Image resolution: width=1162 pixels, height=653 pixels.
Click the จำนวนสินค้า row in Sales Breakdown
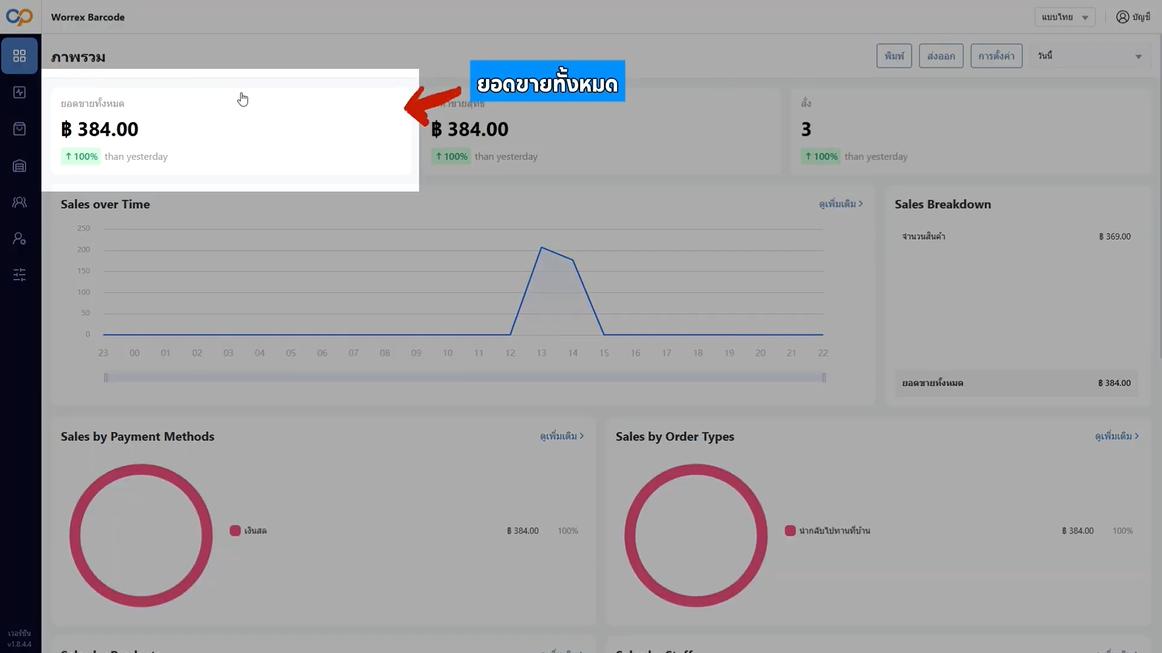[x=1016, y=236]
